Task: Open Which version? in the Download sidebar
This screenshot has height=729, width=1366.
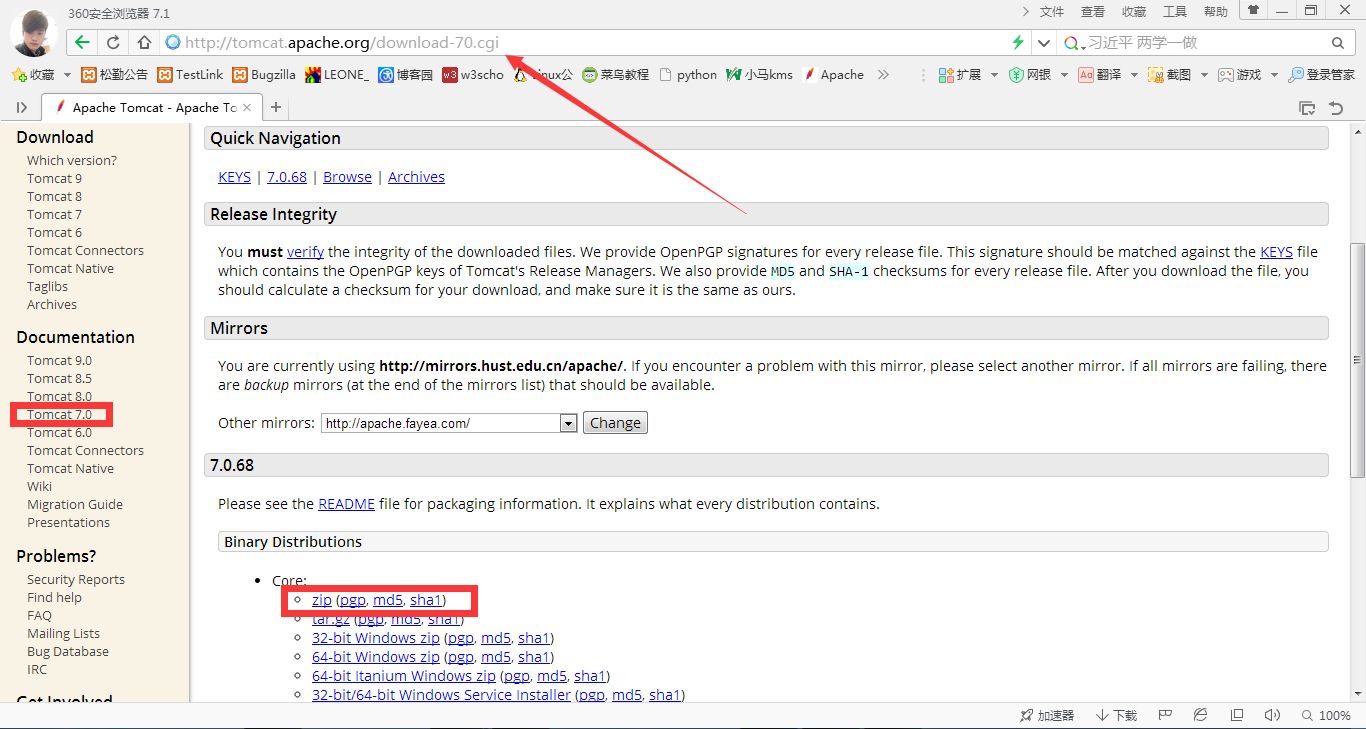Action: [72, 160]
